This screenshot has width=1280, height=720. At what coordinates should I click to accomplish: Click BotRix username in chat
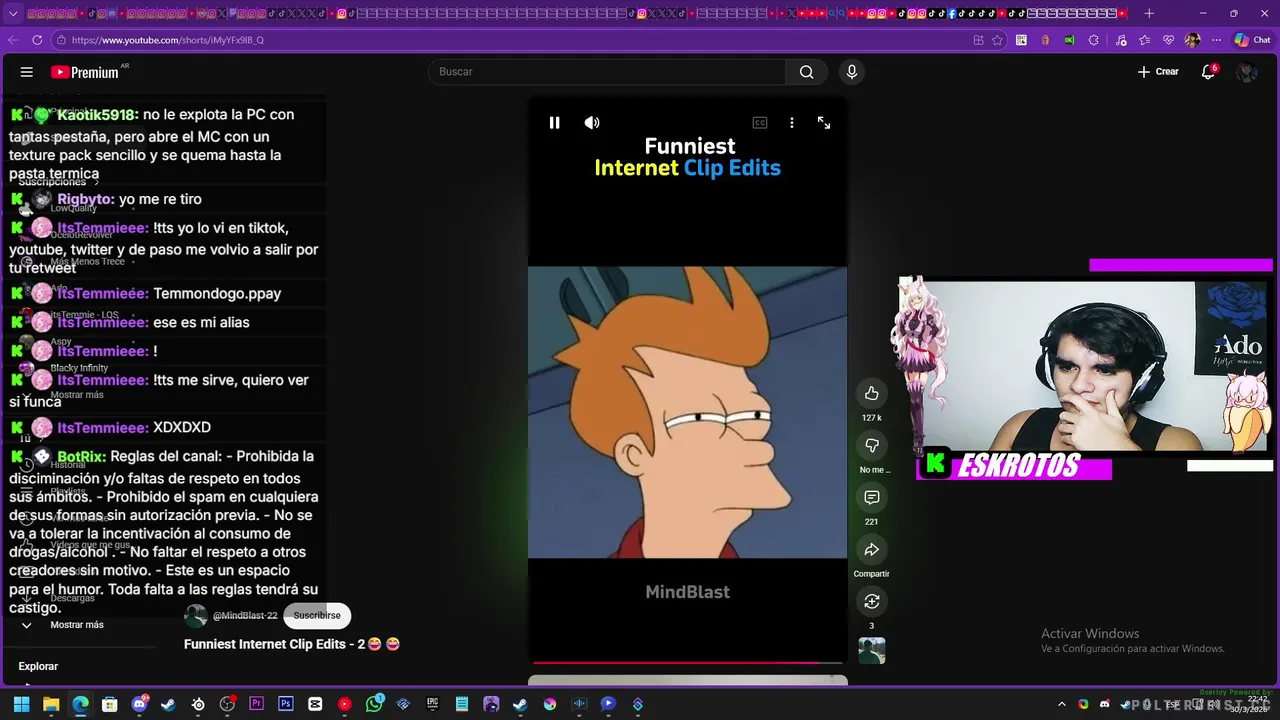tap(81, 456)
